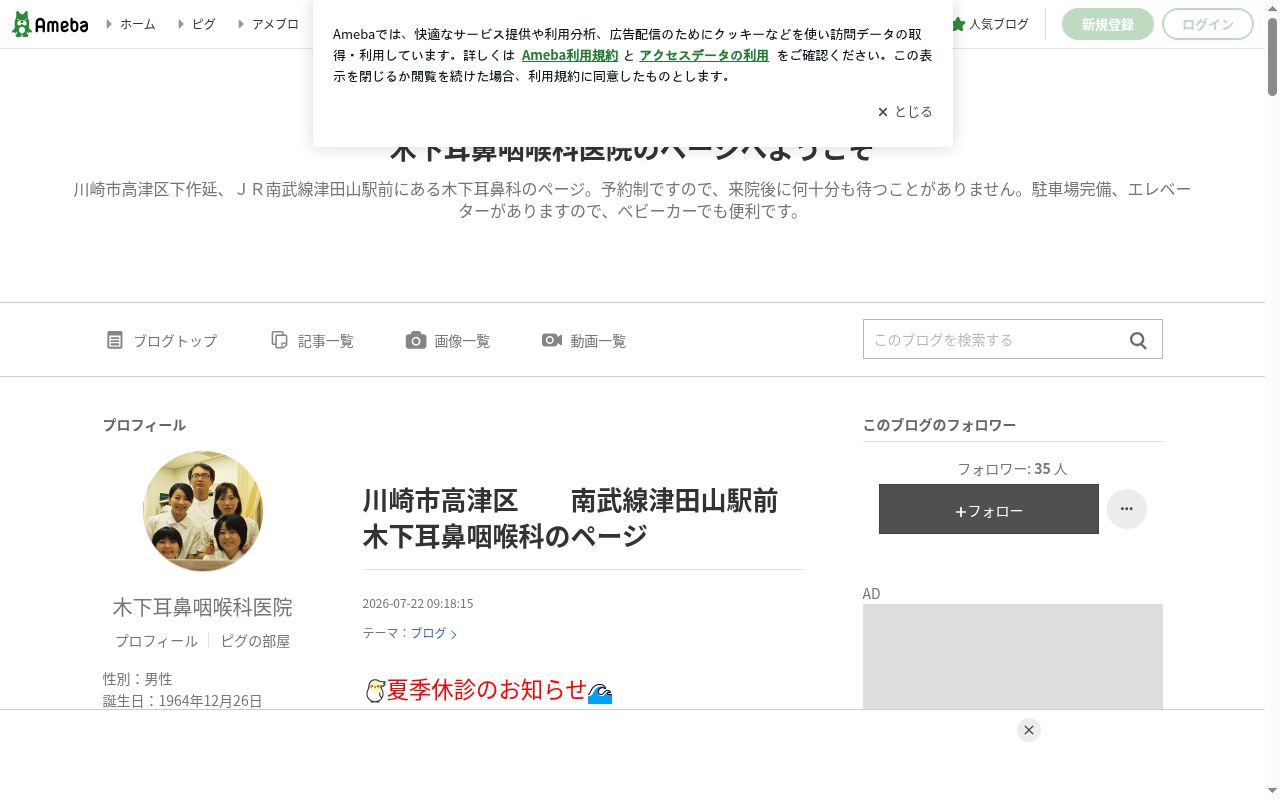Click the clinic staff profile photo
This screenshot has width=1280, height=800.
tap(203, 511)
